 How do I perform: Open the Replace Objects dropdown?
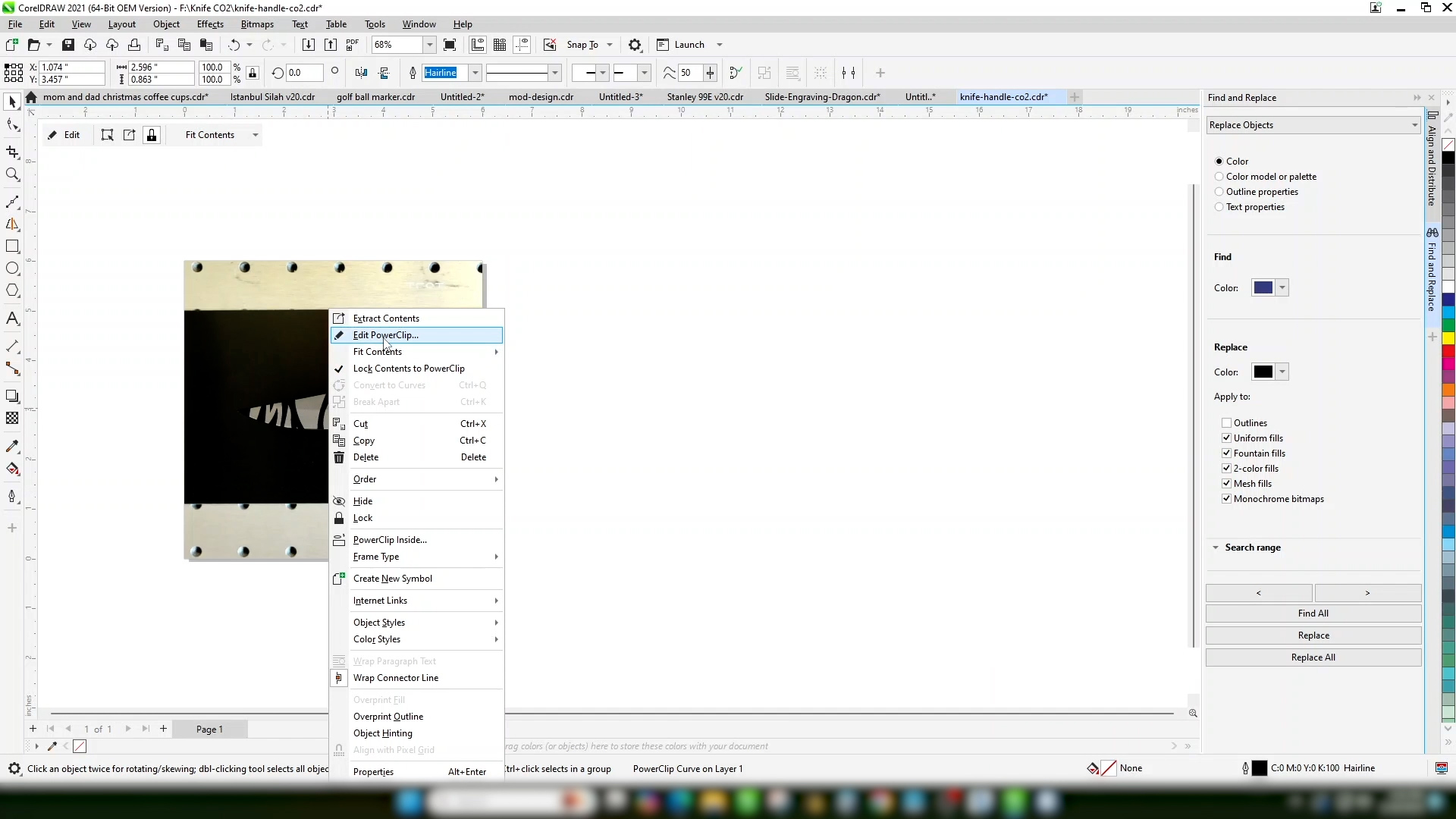pyautogui.click(x=1313, y=125)
